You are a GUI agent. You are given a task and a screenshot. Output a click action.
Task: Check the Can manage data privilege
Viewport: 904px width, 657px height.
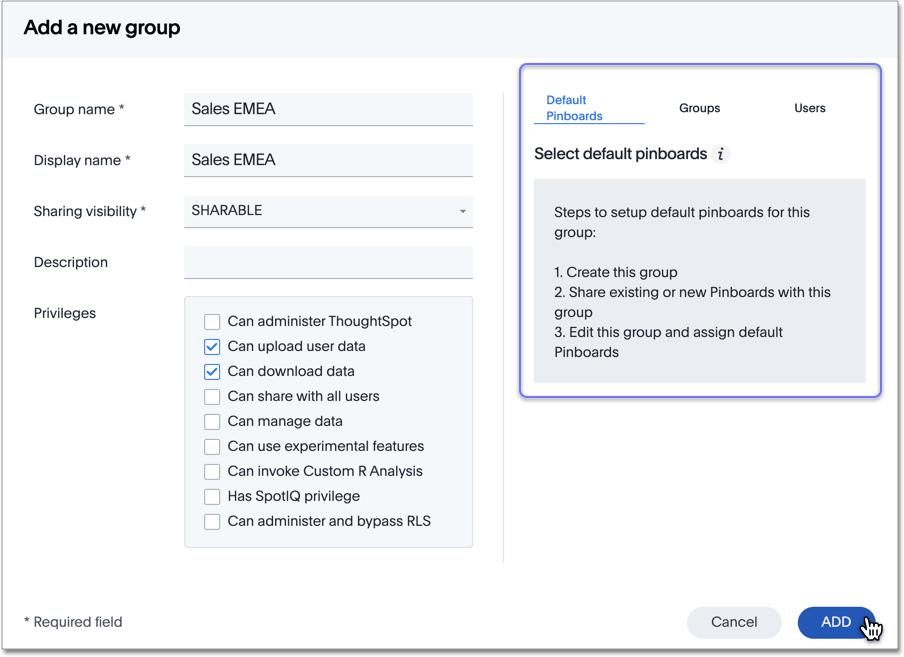[x=212, y=421]
